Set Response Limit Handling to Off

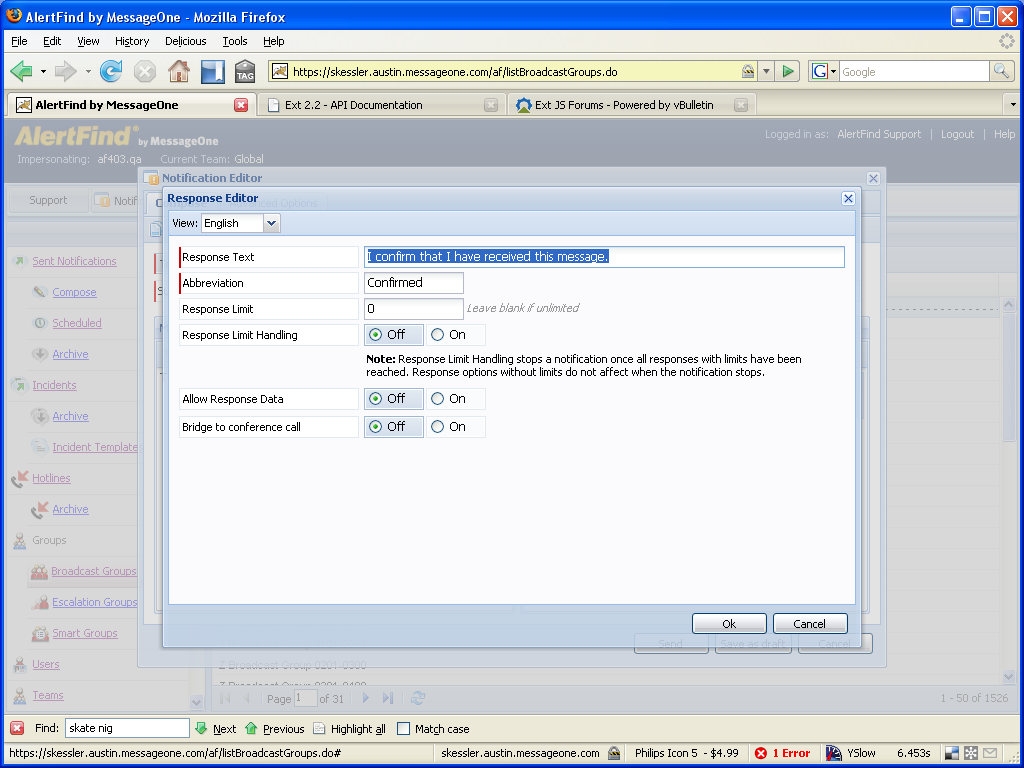[x=376, y=334]
